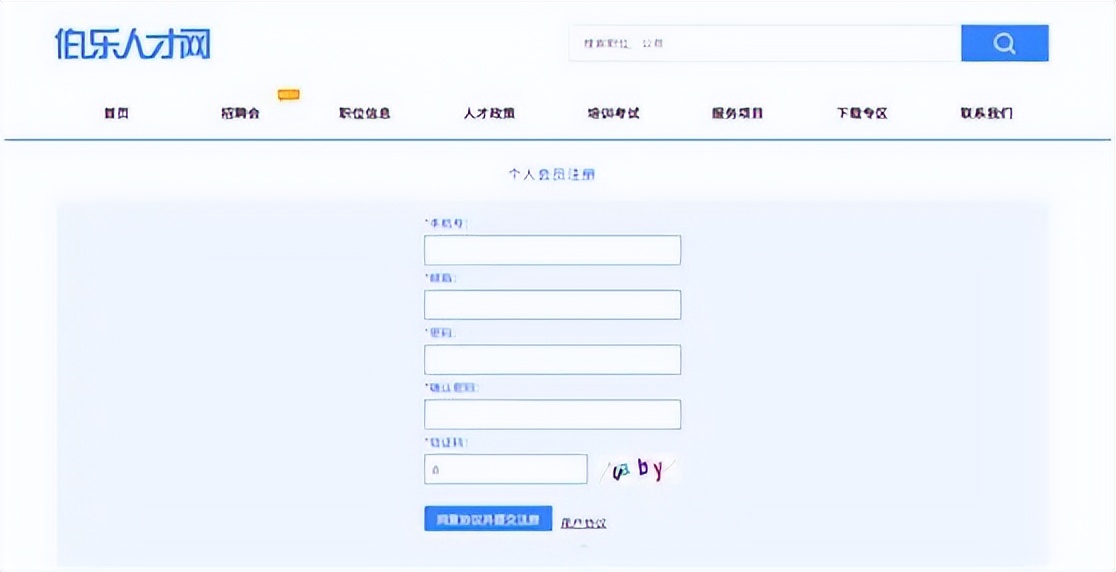Open the 招聘会 menu item
The height and width of the screenshot is (572, 1116).
[241, 113]
